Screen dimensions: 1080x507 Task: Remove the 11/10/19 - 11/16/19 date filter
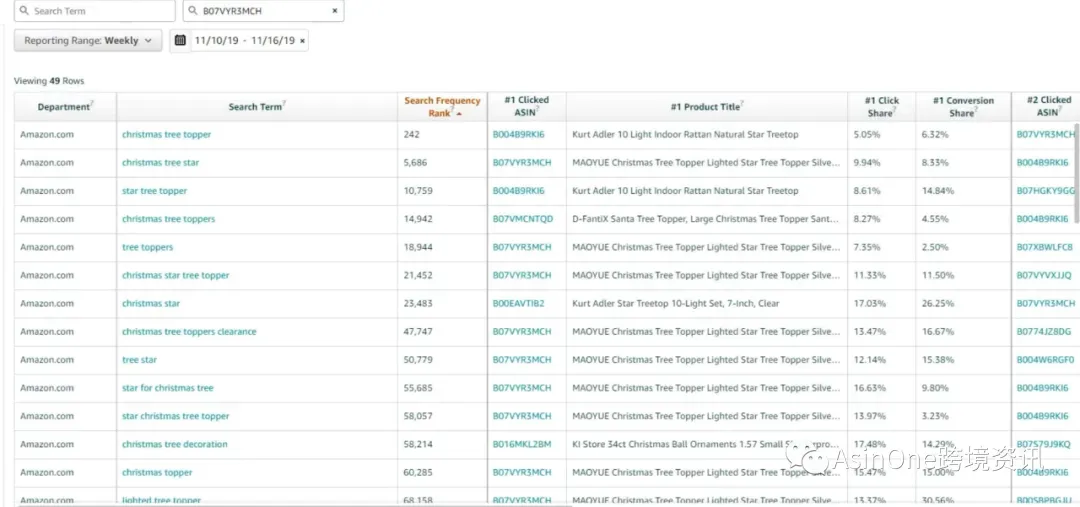[302, 41]
